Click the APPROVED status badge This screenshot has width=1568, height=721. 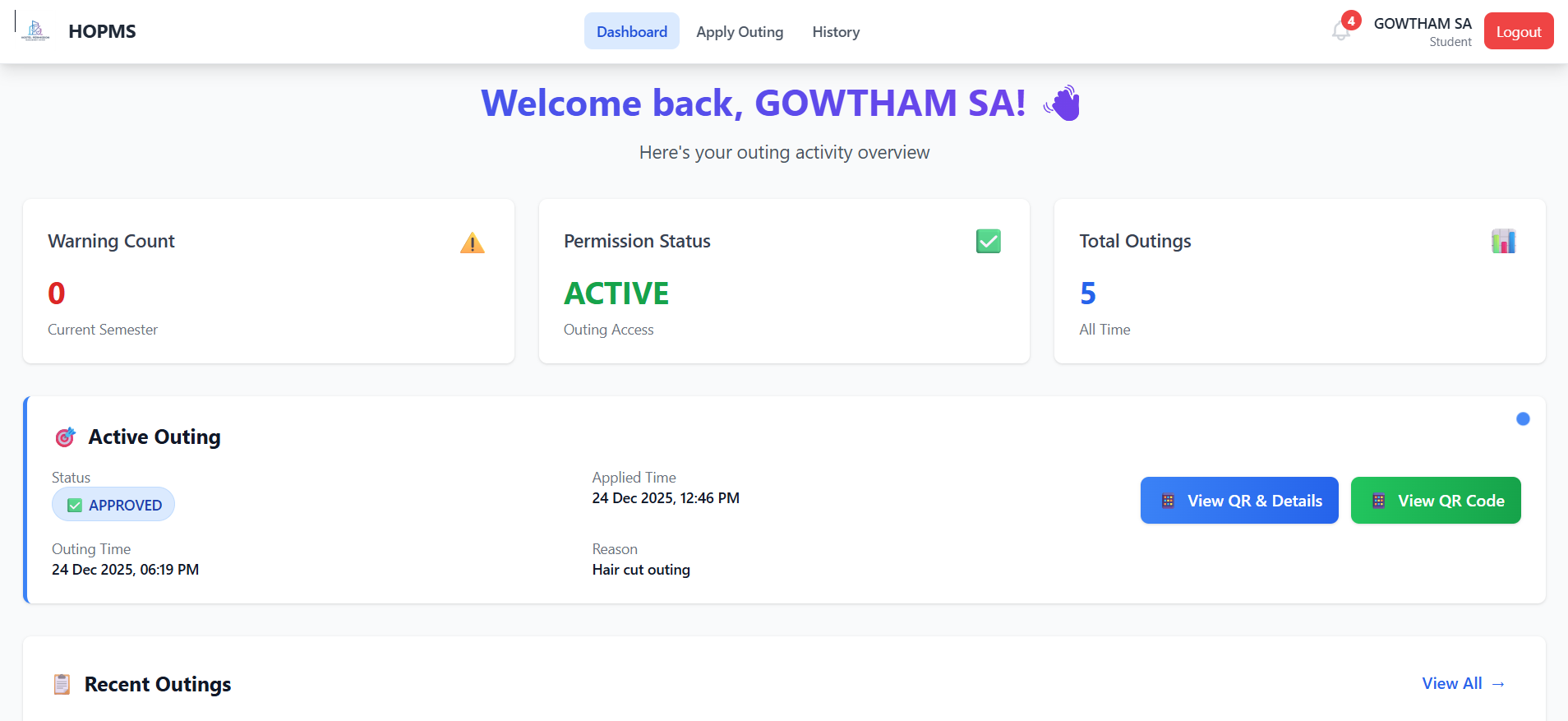tap(113, 505)
